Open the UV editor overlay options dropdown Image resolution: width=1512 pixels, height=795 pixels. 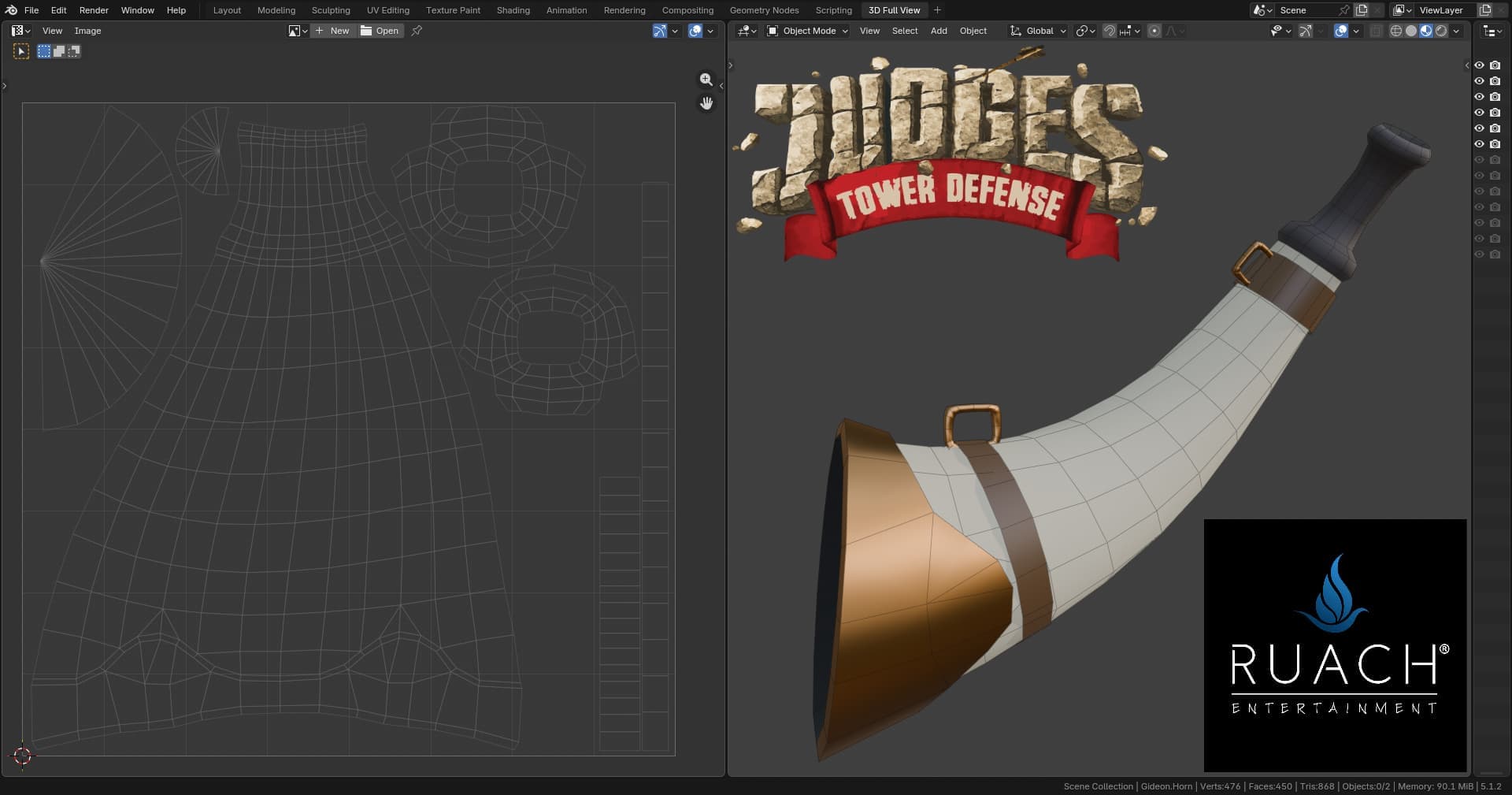pos(710,31)
